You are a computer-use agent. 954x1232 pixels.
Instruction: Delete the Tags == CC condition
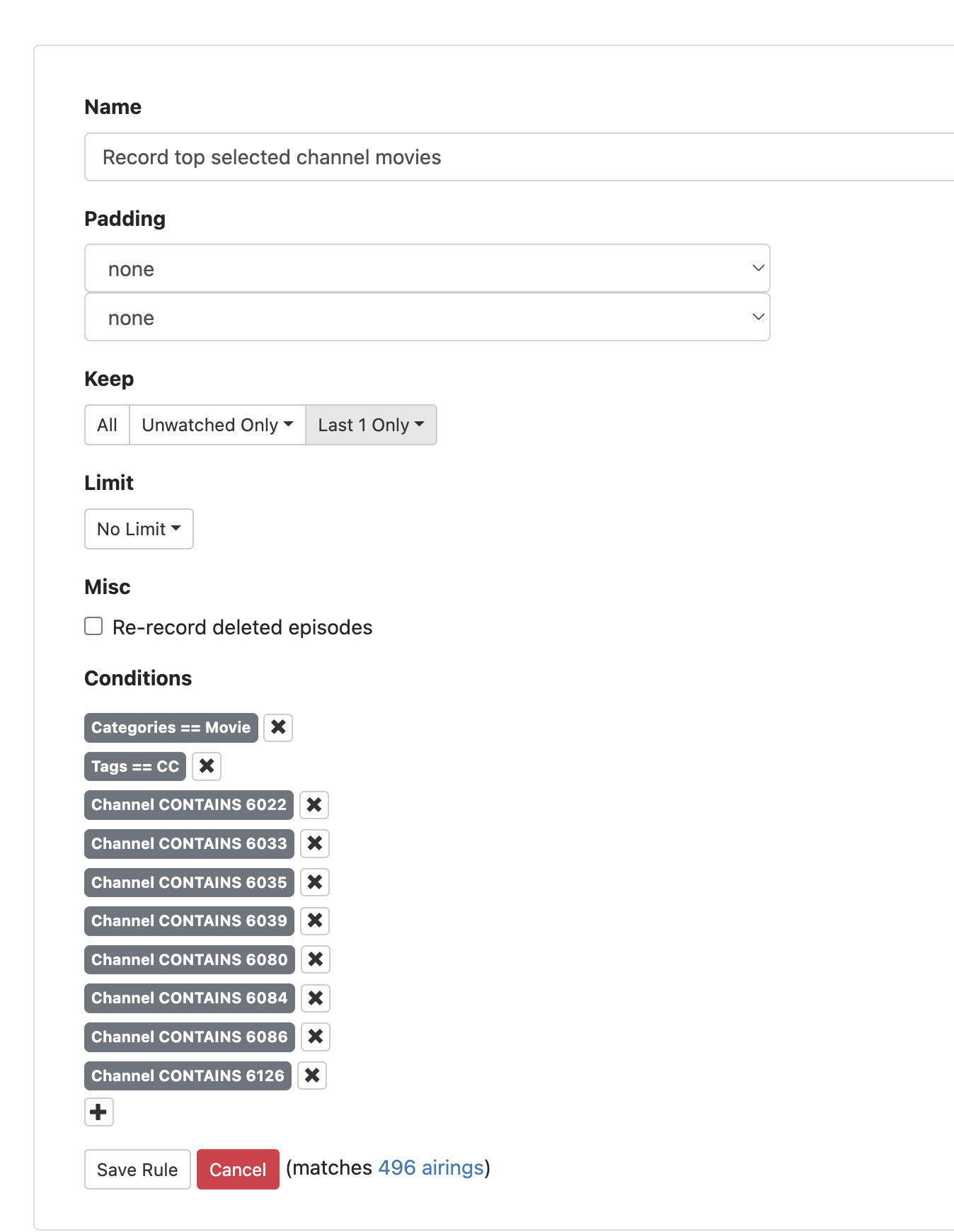point(207,766)
